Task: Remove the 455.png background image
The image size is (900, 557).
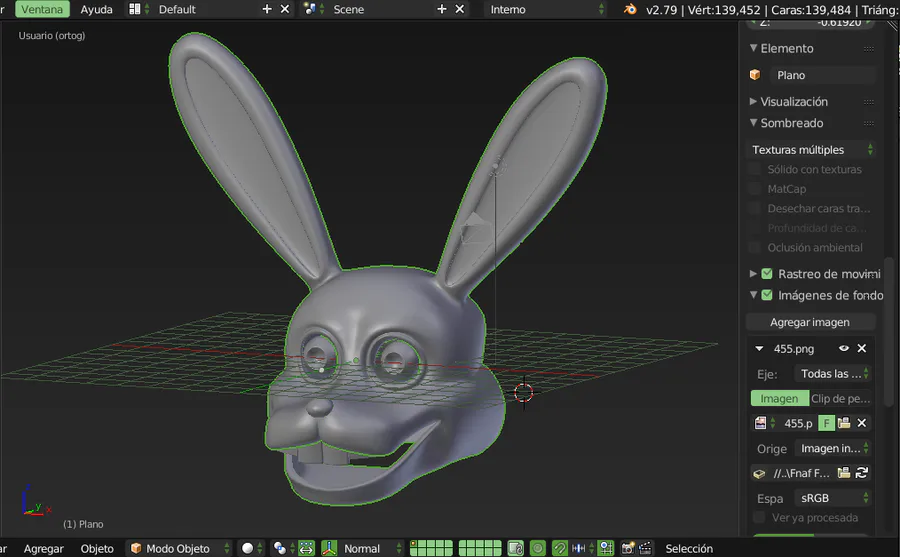Action: point(862,348)
